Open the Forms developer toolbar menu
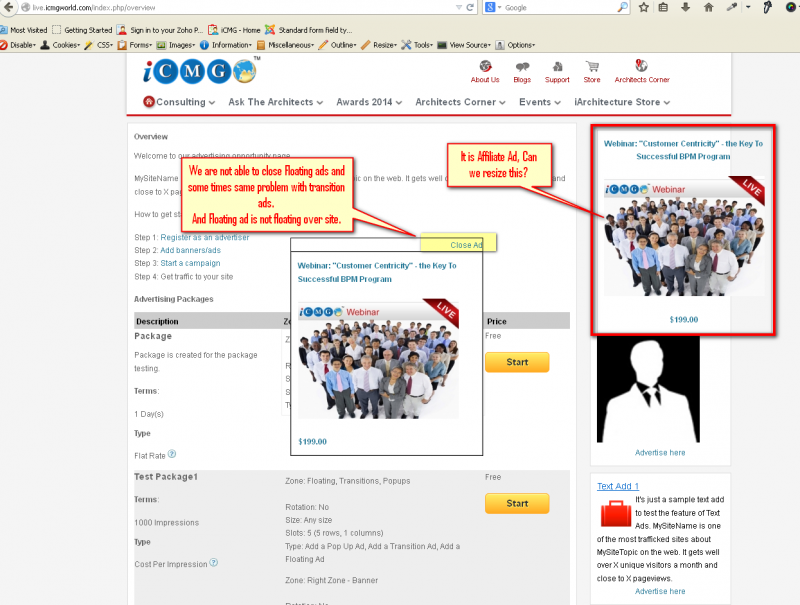This screenshot has height=605, width=800. [x=135, y=45]
